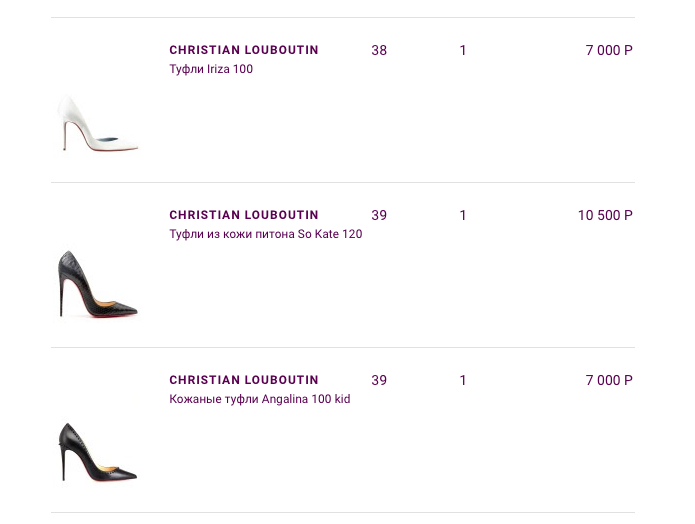Click the black Angalina shoe thumbnail
Image resolution: width=695 pixels, height=524 pixels.
[97, 452]
